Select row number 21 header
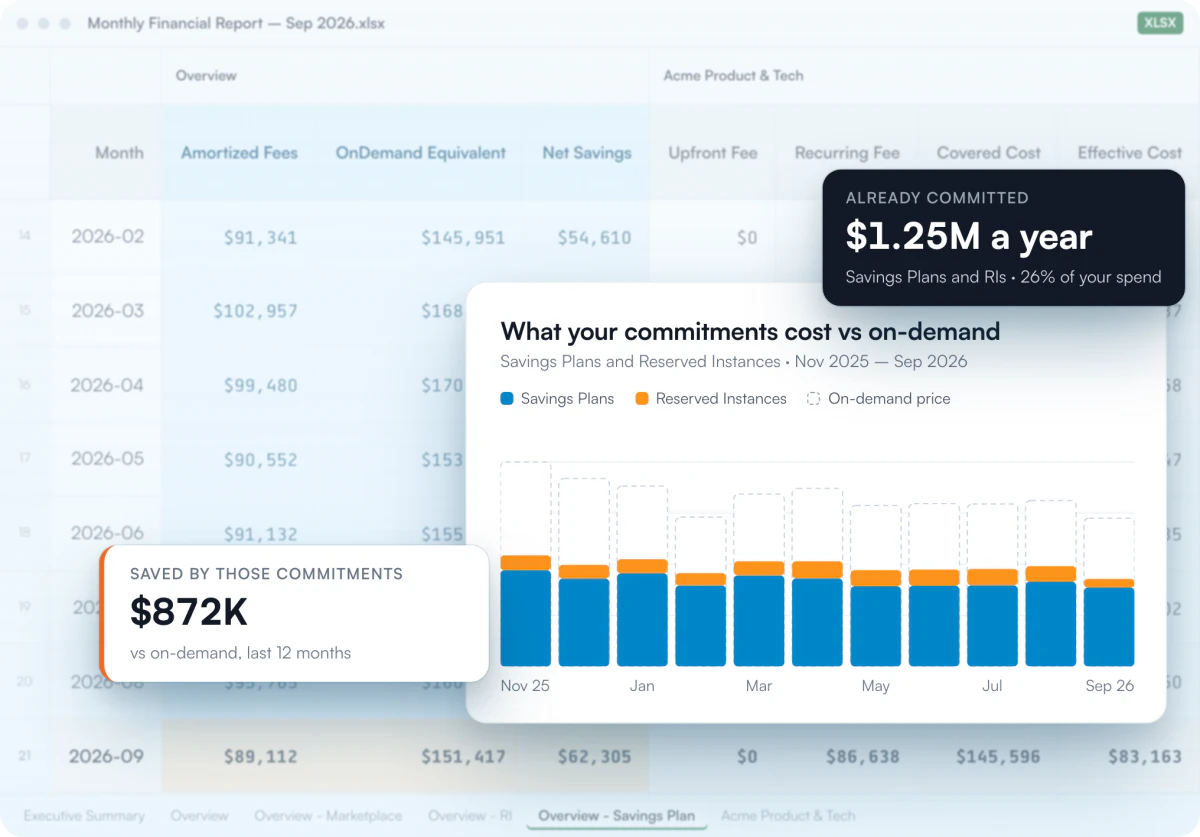 click(x=25, y=756)
